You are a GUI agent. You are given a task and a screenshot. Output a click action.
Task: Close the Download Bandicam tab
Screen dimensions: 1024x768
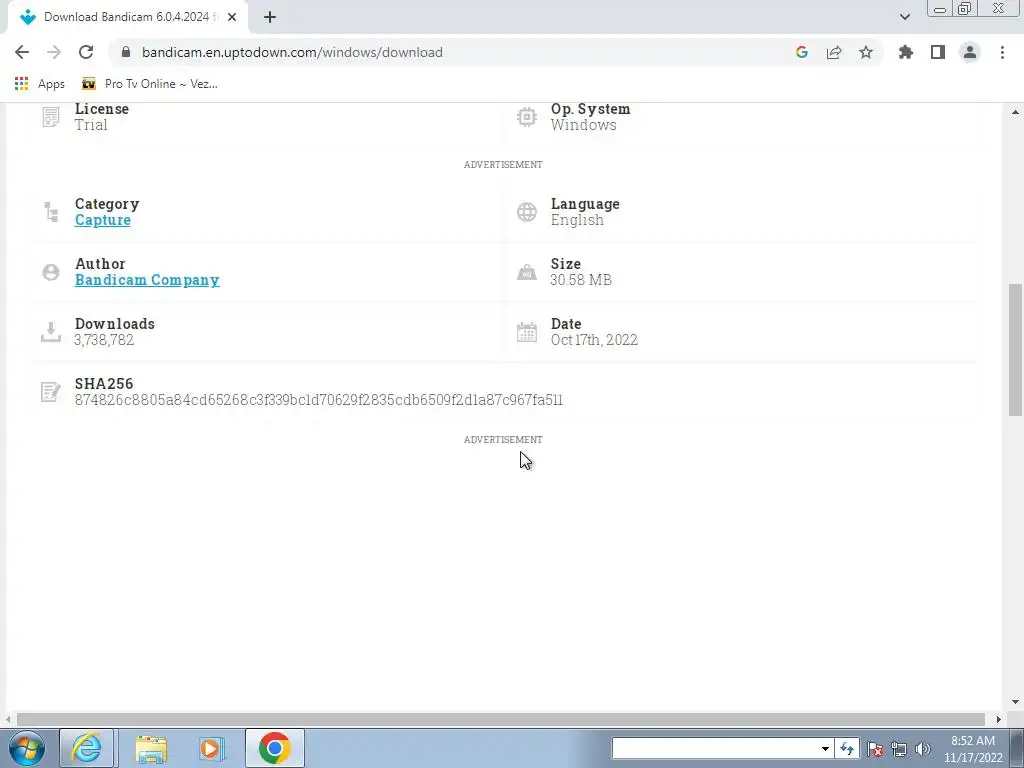click(232, 17)
